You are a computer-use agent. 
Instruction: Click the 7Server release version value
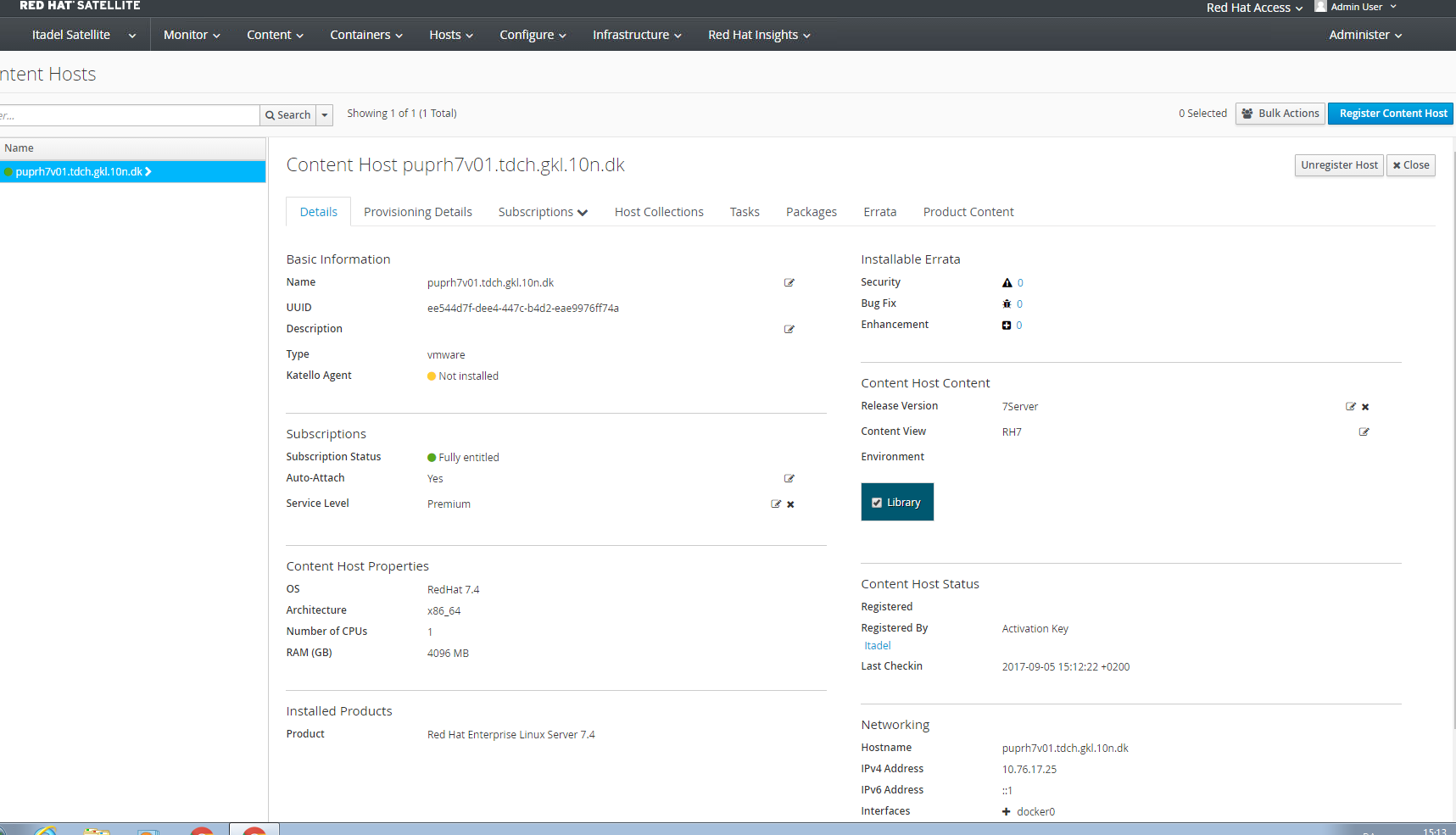1020,407
